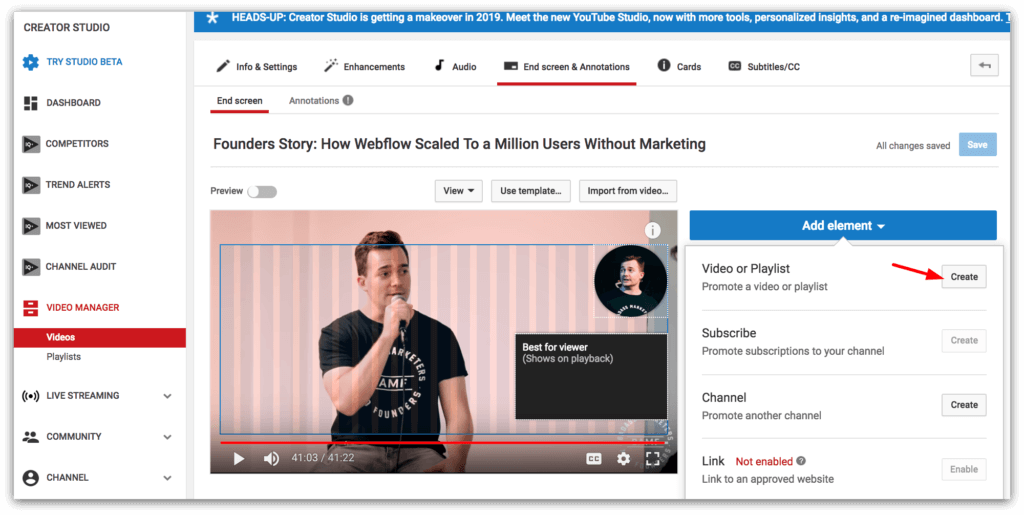Open Playlists in the sidebar
The width and height of the screenshot is (1024, 515).
[63, 357]
